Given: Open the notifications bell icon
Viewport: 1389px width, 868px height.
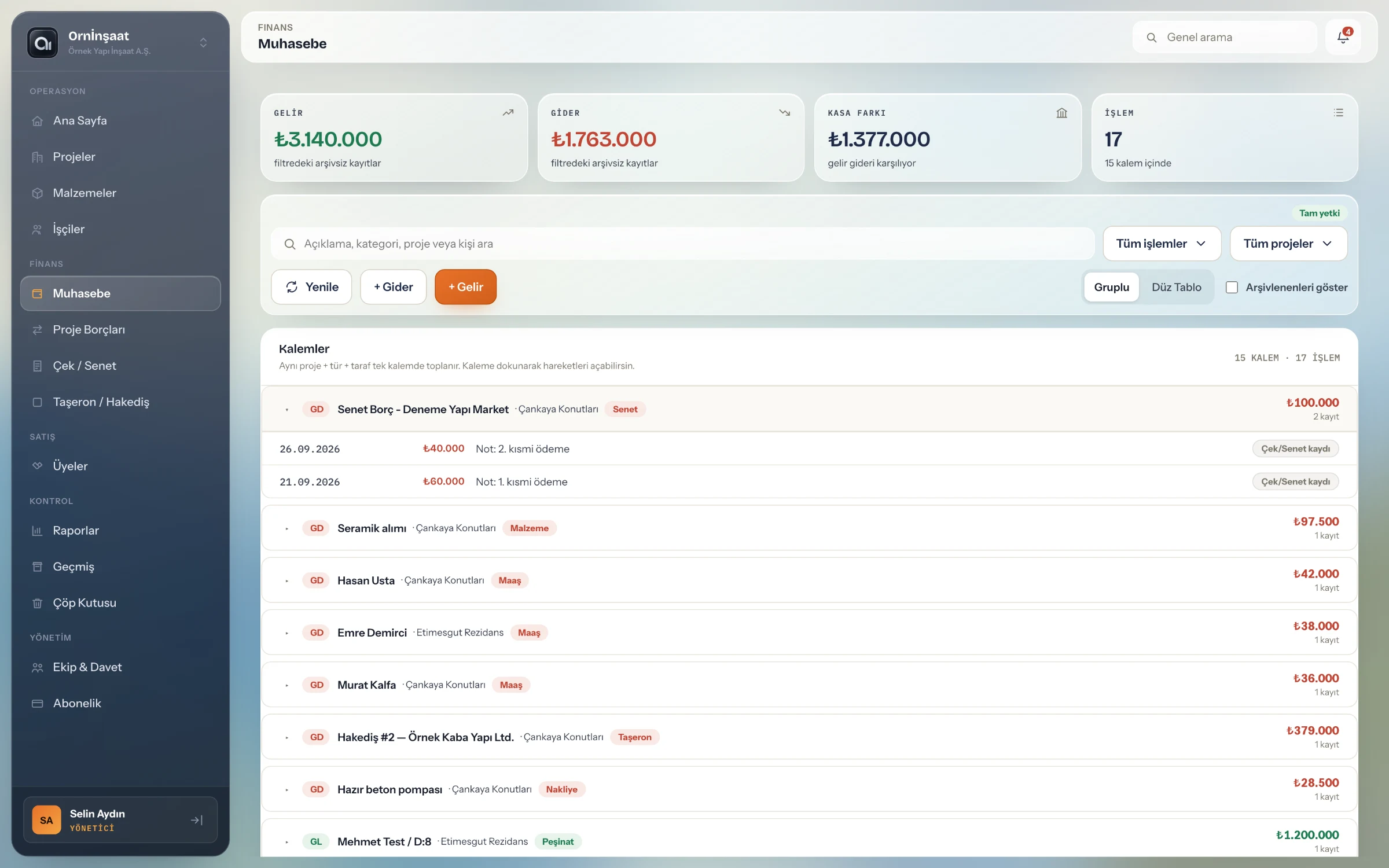Looking at the screenshot, I should tap(1343, 38).
